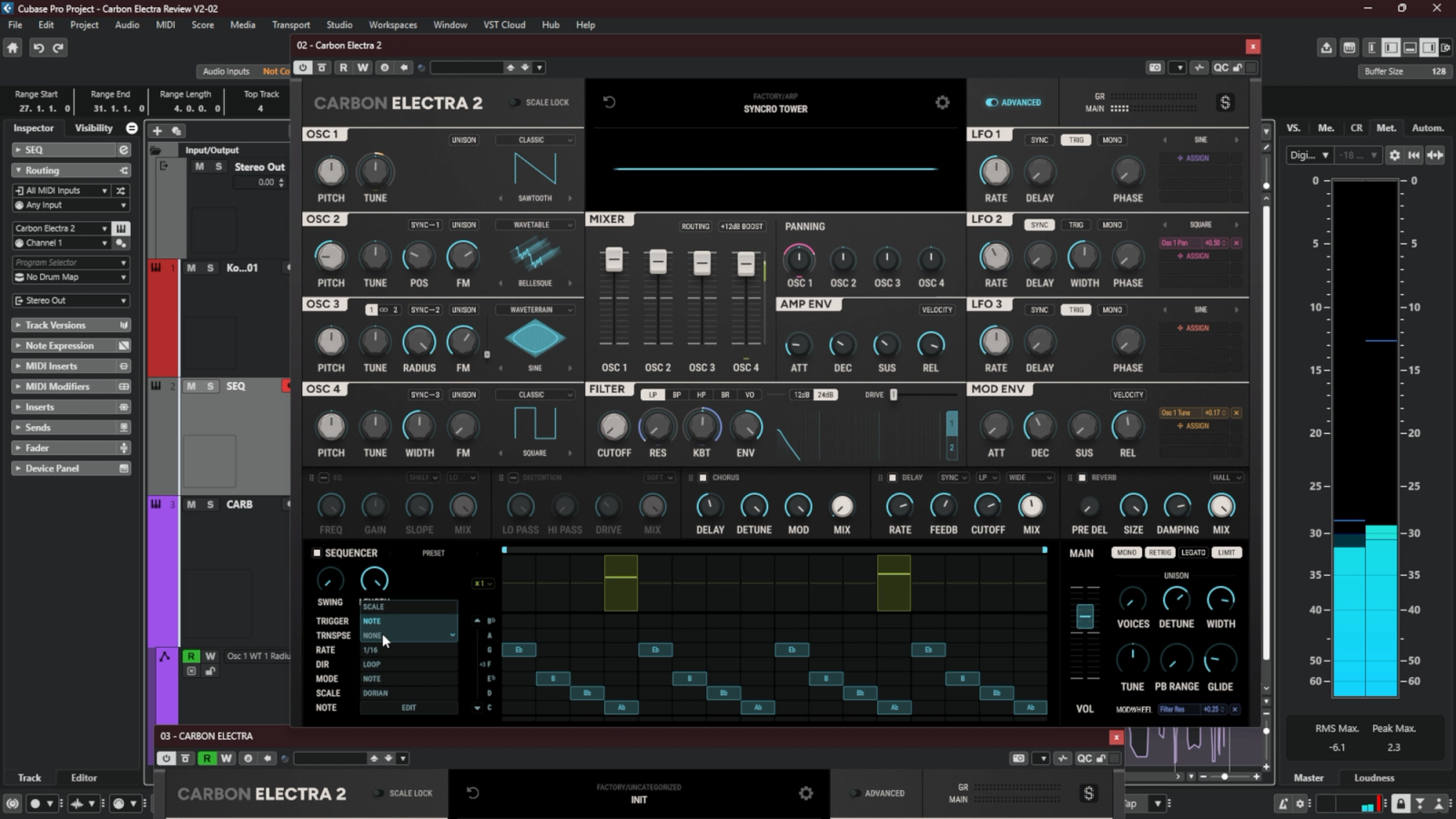Open reverb HALL type dropdown
The width and height of the screenshot is (1456, 819).
tap(1226, 478)
